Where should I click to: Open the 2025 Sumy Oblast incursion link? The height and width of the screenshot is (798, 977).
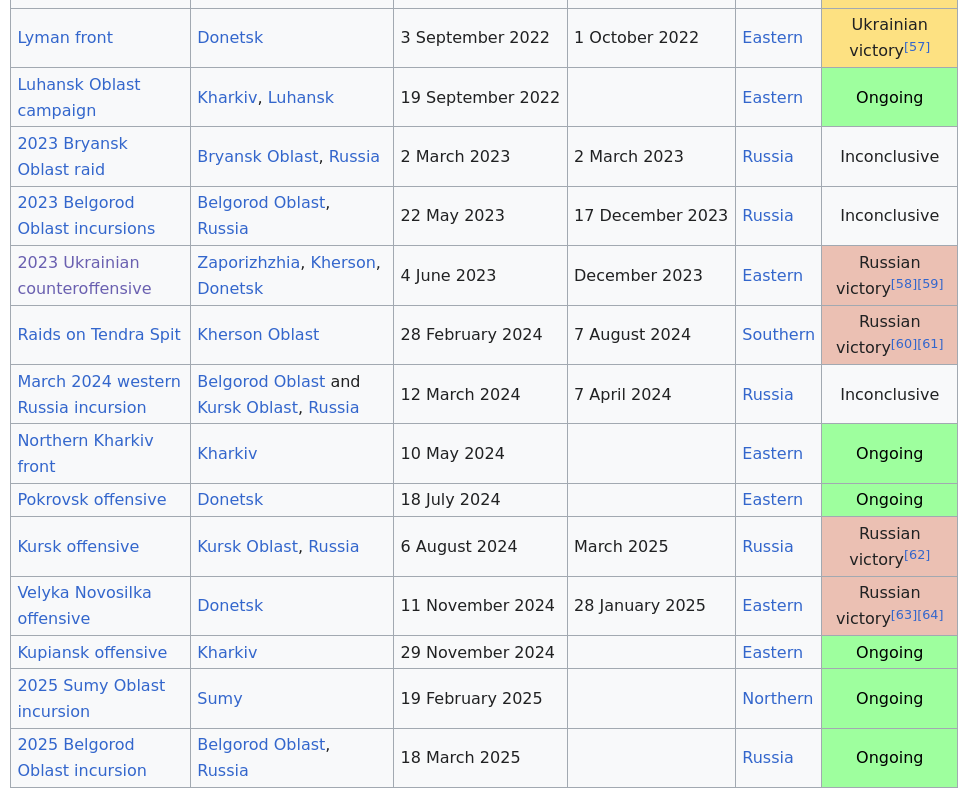pos(91,699)
